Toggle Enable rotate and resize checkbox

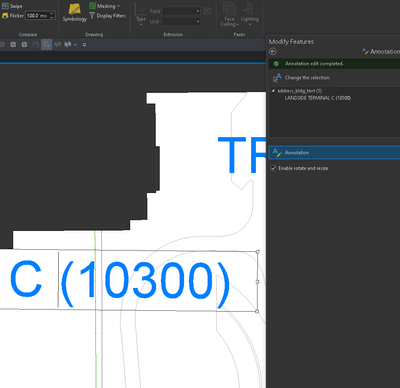pyautogui.click(x=274, y=168)
